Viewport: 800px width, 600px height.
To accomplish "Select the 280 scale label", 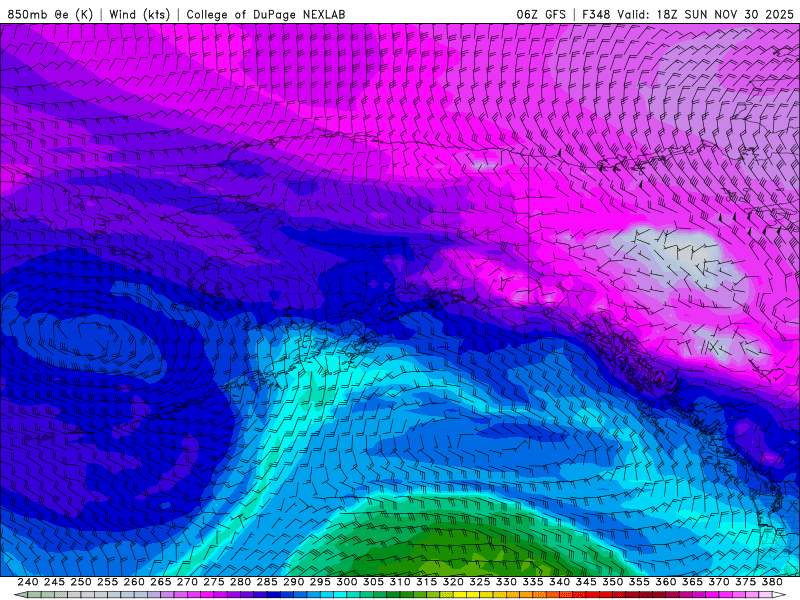I will click(x=240, y=582).
